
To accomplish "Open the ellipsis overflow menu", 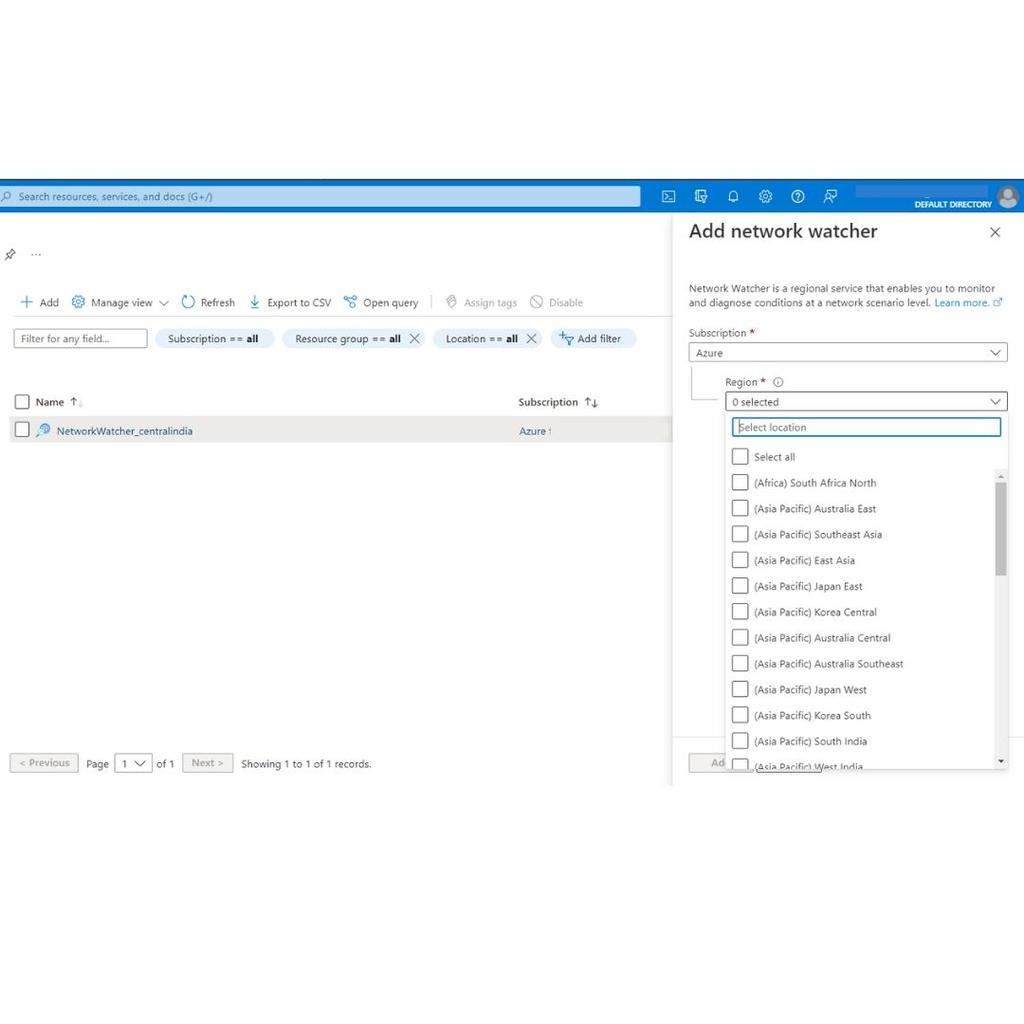I will pyautogui.click(x=36, y=254).
